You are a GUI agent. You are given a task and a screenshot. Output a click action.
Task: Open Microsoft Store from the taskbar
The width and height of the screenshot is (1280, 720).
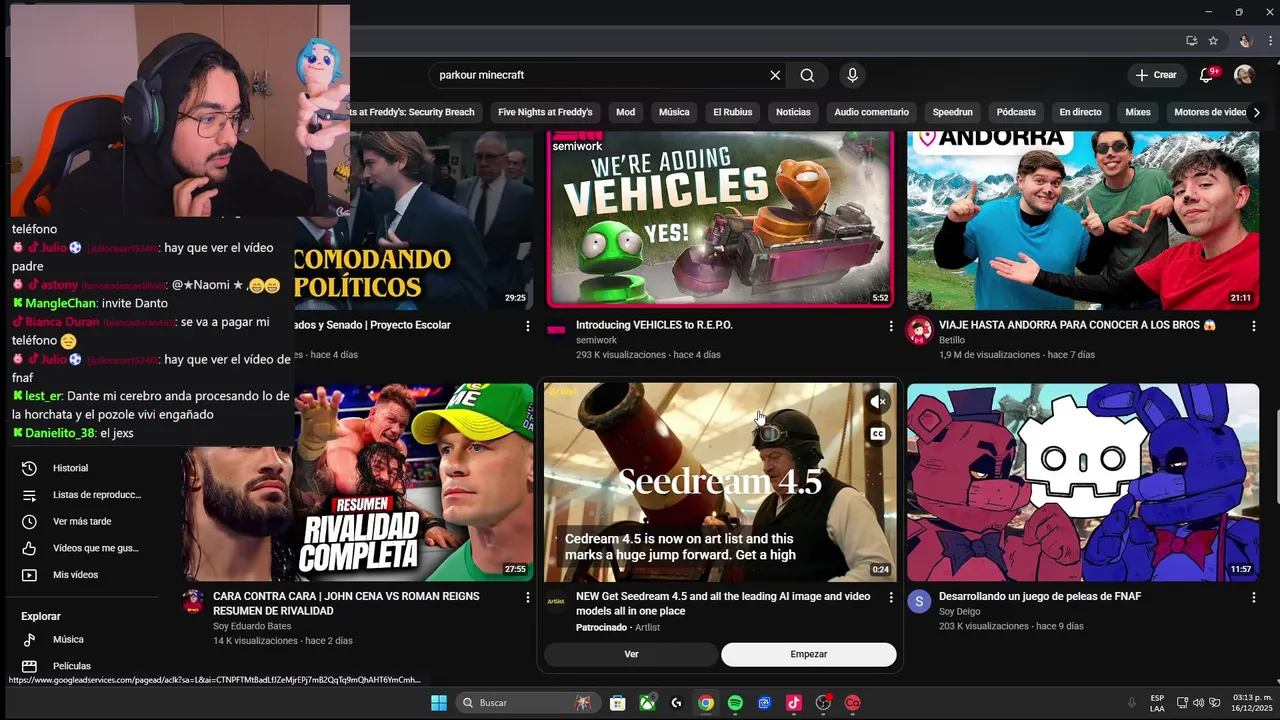pyautogui.click(x=618, y=703)
